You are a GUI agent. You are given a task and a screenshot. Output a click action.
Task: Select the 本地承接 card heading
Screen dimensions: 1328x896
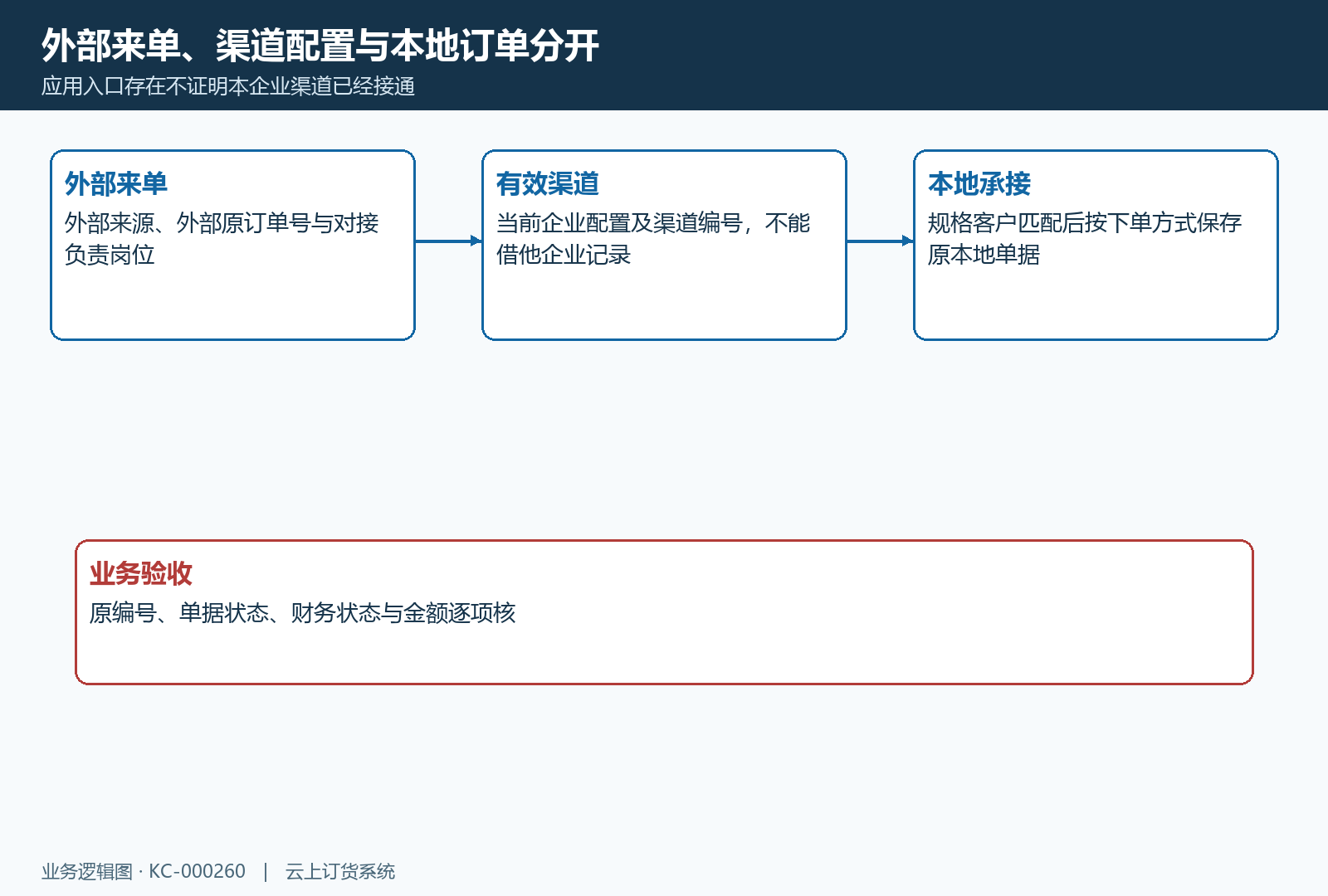979,183
